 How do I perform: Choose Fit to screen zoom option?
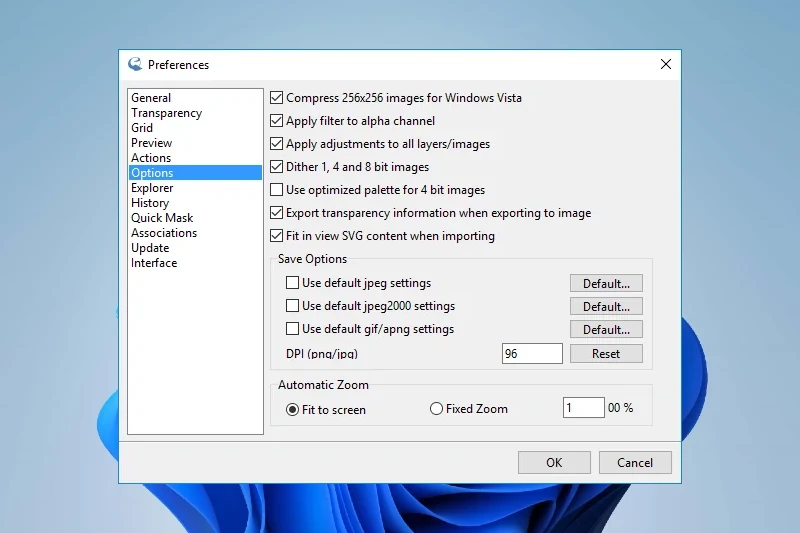[293, 409]
